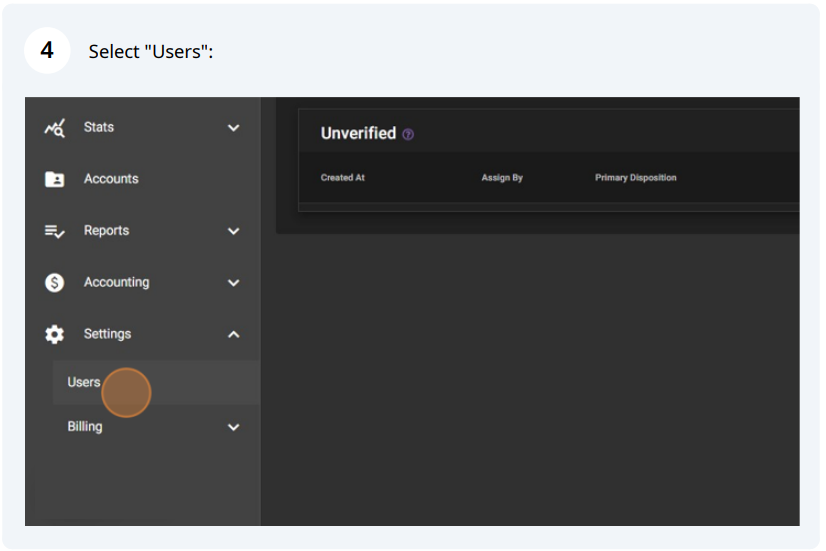Click the Accounting dollar icon
The height and width of the screenshot is (551, 826).
[54, 282]
